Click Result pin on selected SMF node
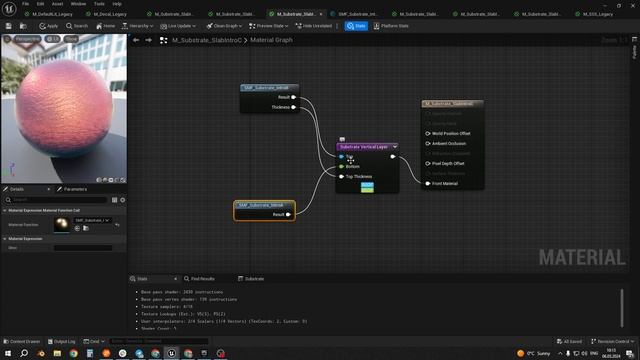Image resolution: width=640 pixels, height=360 pixels. pyautogui.click(x=288, y=214)
